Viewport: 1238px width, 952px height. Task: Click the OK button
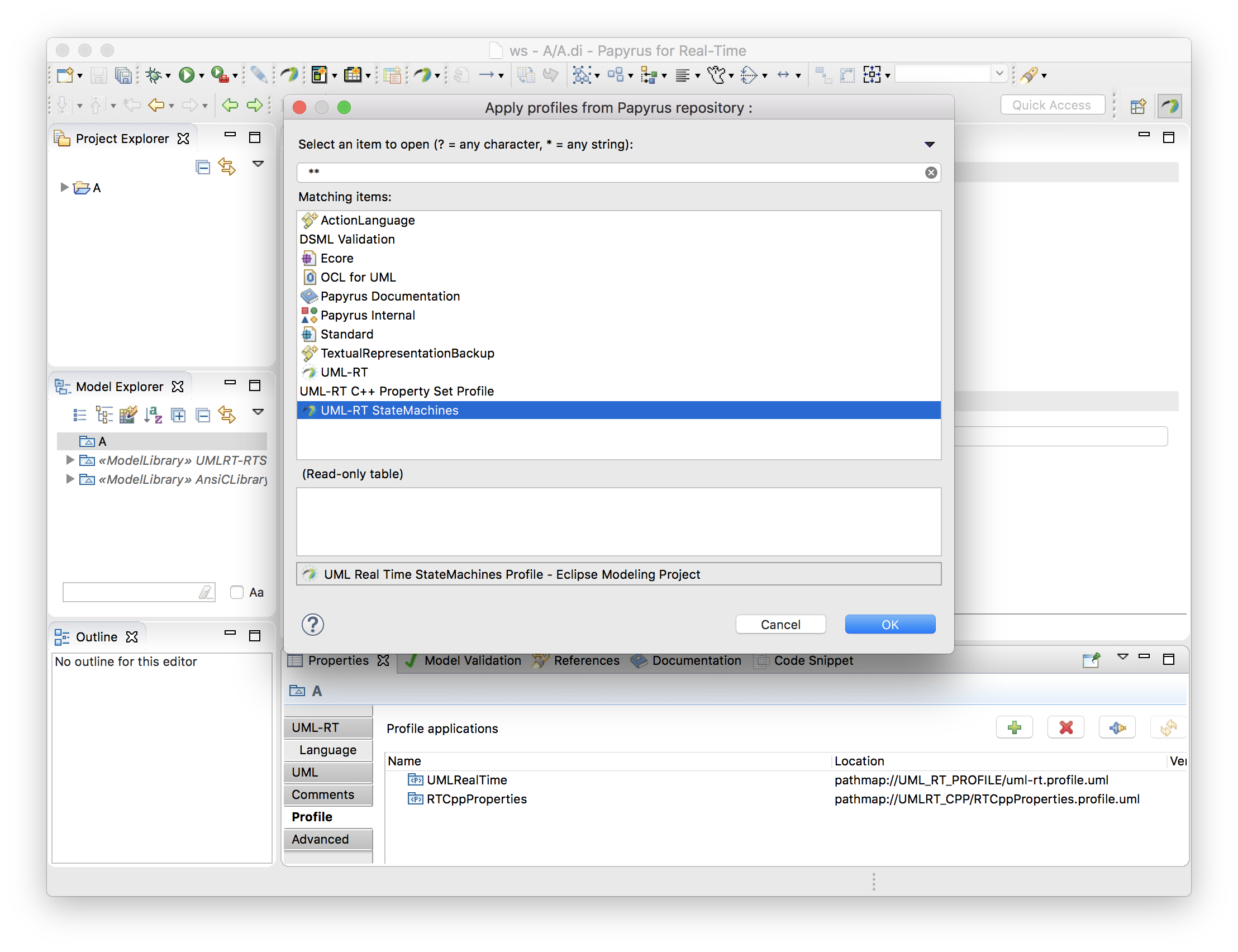pos(889,624)
